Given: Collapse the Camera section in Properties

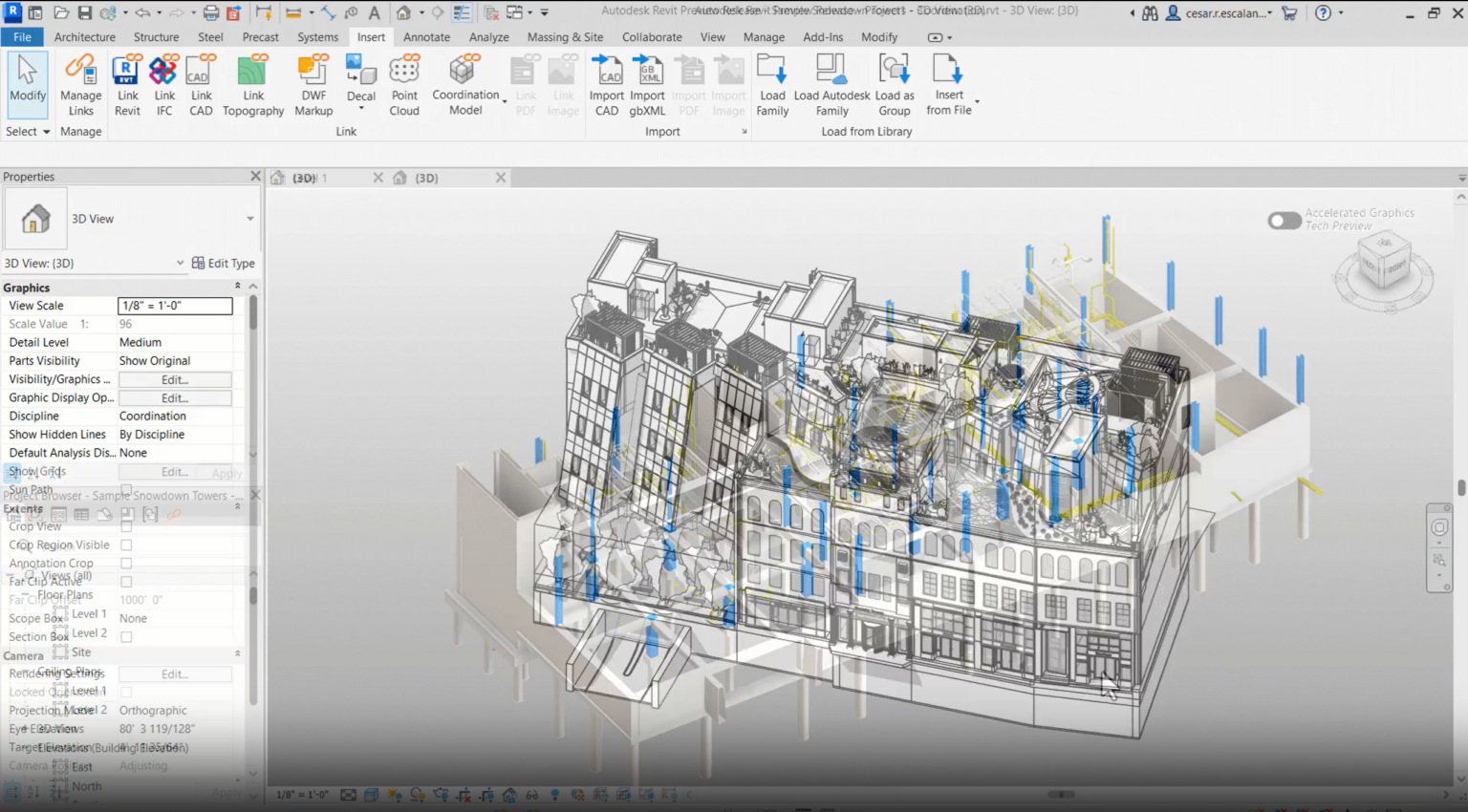Looking at the screenshot, I should pos(236,655).
